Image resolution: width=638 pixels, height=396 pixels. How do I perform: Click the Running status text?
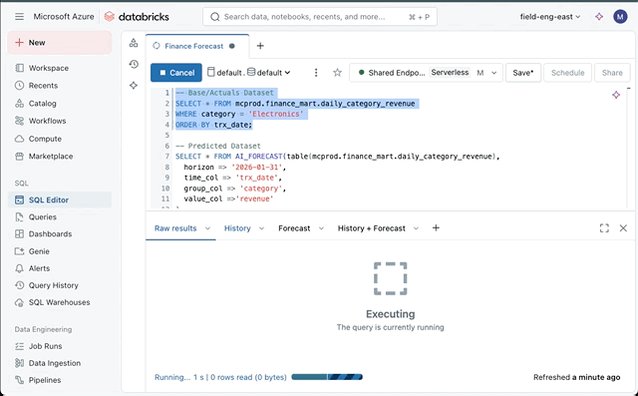pyautogui.click(x=220, y=377)
